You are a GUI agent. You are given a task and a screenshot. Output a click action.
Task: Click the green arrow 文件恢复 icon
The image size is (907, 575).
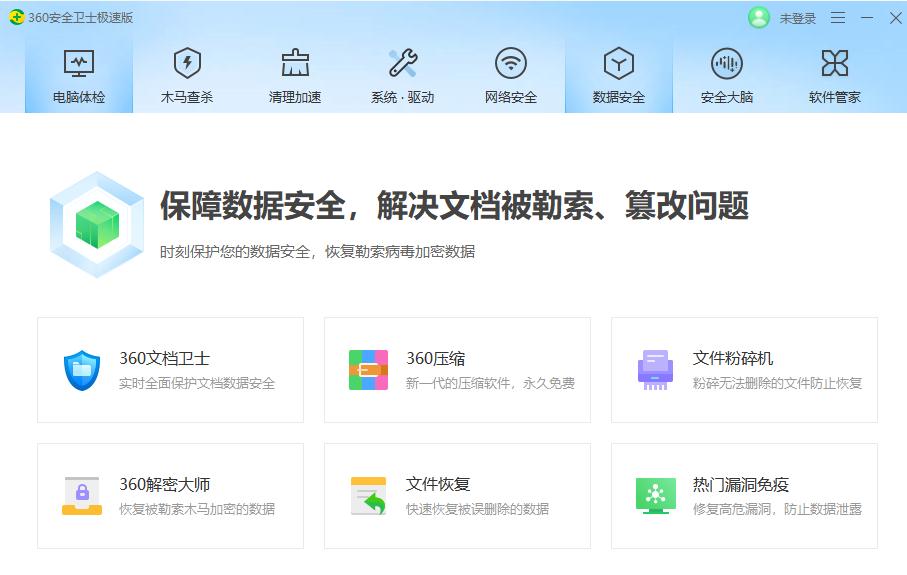click(x=368, y=496)
